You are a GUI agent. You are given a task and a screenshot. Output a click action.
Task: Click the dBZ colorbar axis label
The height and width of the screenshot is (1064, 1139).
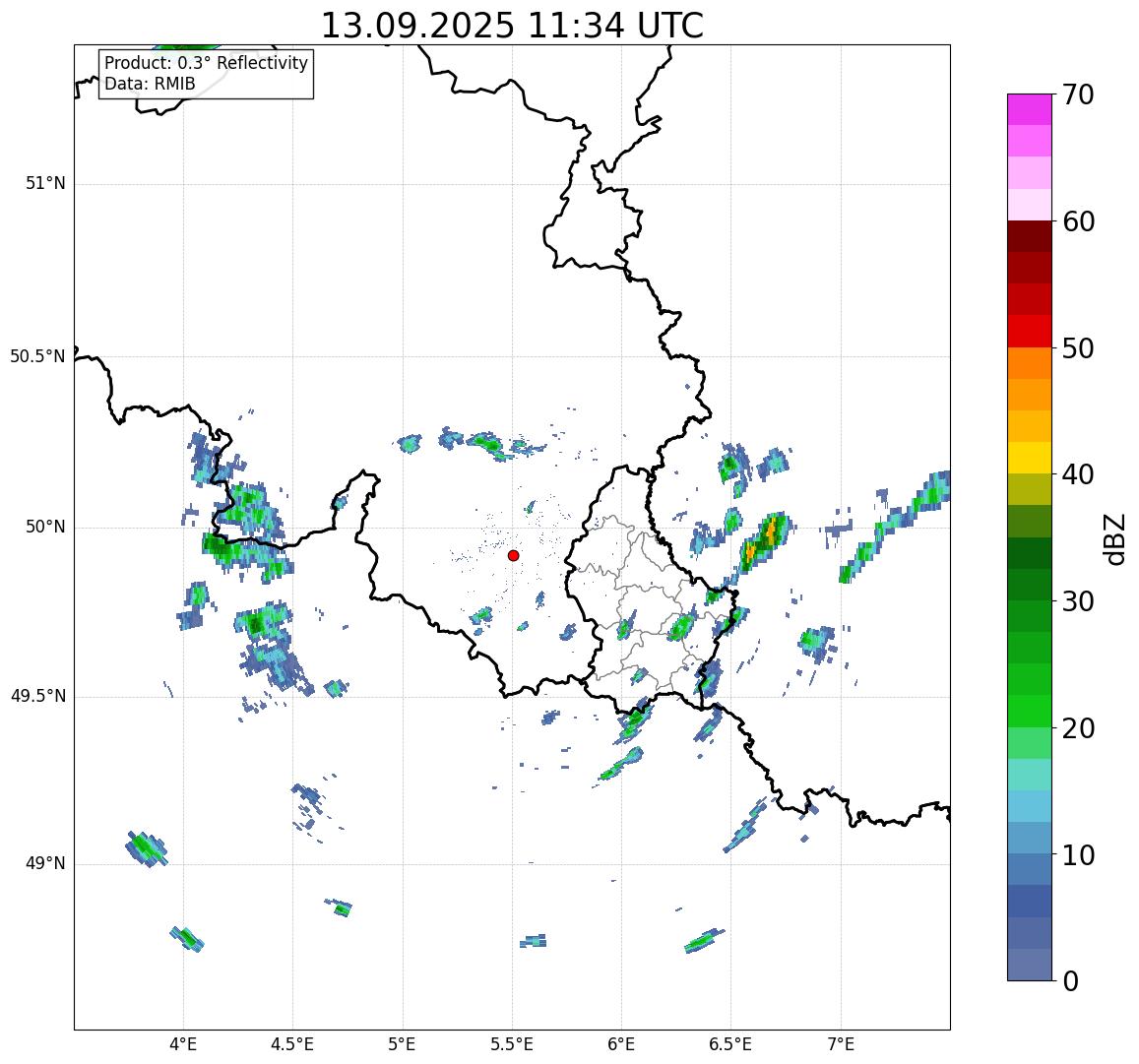click(1114, 539)
